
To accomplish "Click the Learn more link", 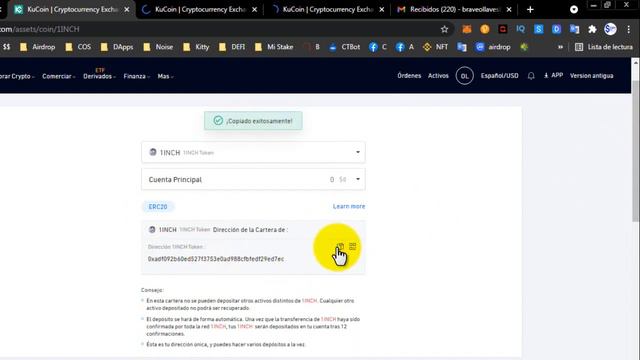I will click(x=349, y=206).
